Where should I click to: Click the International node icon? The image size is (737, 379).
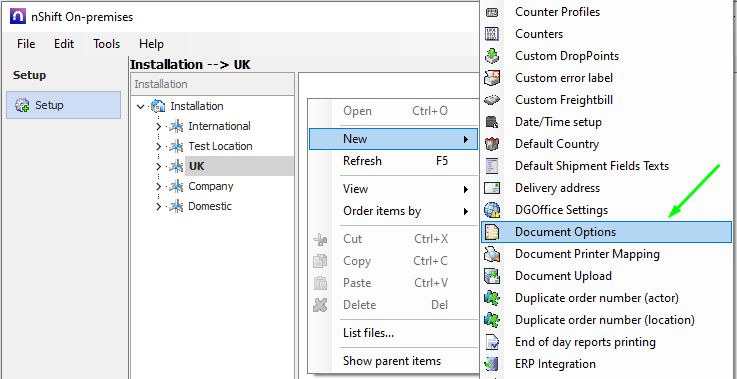tap(176, 126)
